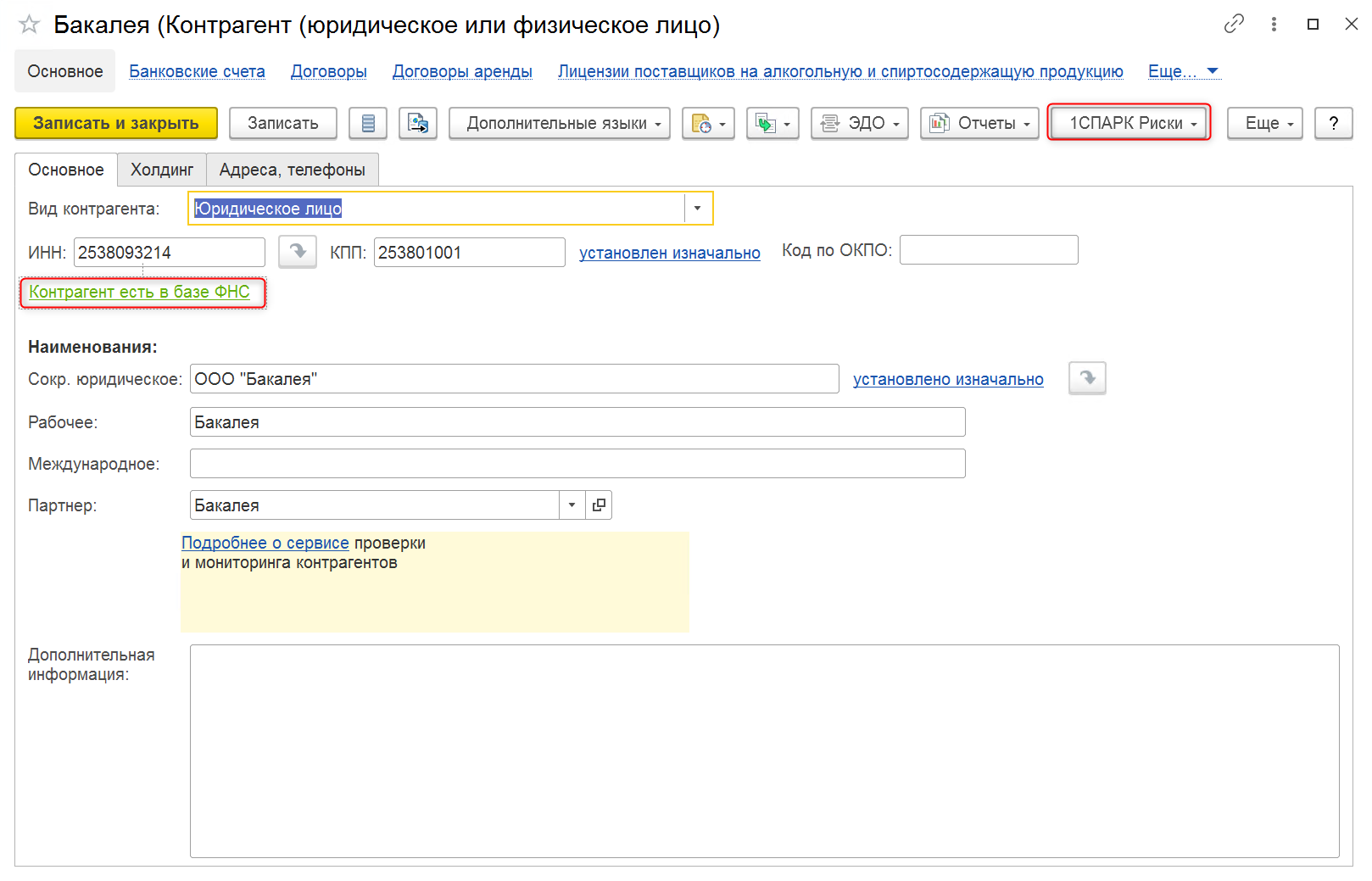Open the three-dot window menu

1274,25
